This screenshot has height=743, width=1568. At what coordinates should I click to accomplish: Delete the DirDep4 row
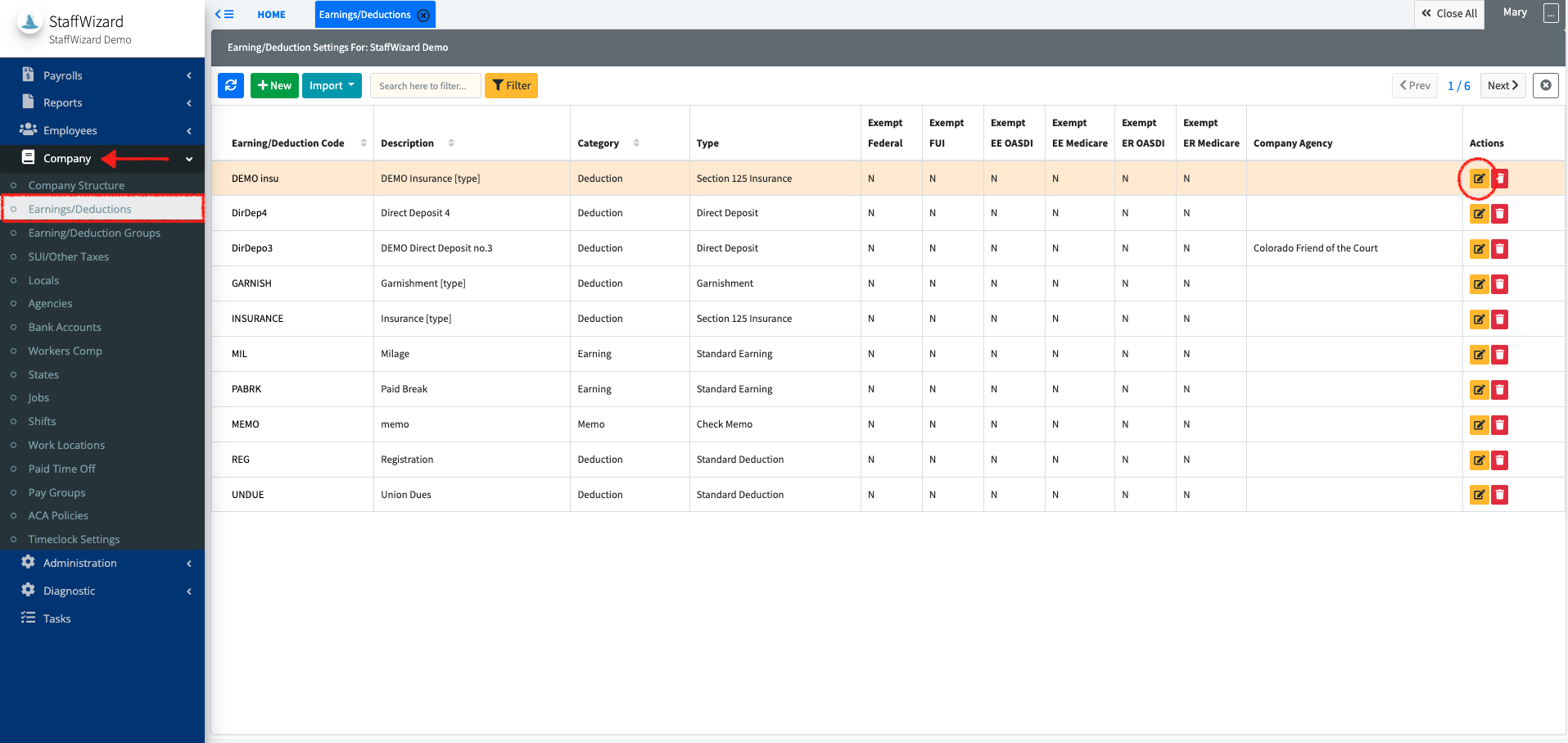click(1499, 214)
